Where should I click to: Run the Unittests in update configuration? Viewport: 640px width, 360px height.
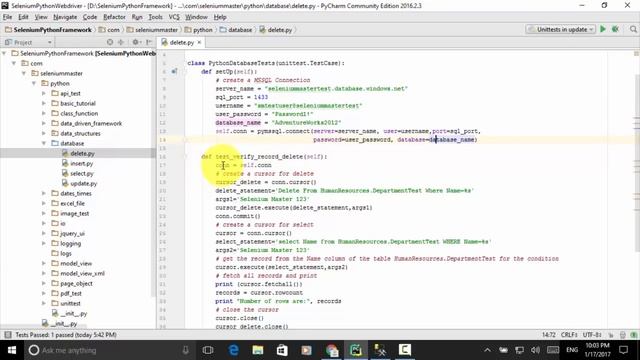point(602,29)
